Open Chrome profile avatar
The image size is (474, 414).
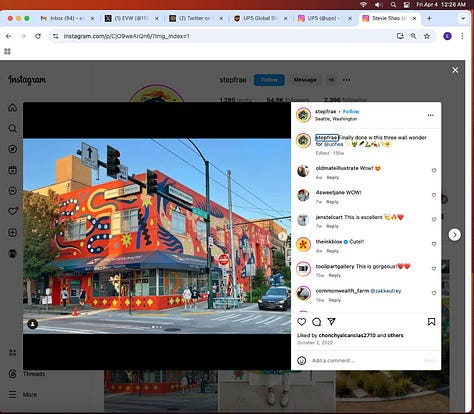(x=447, y=36)
